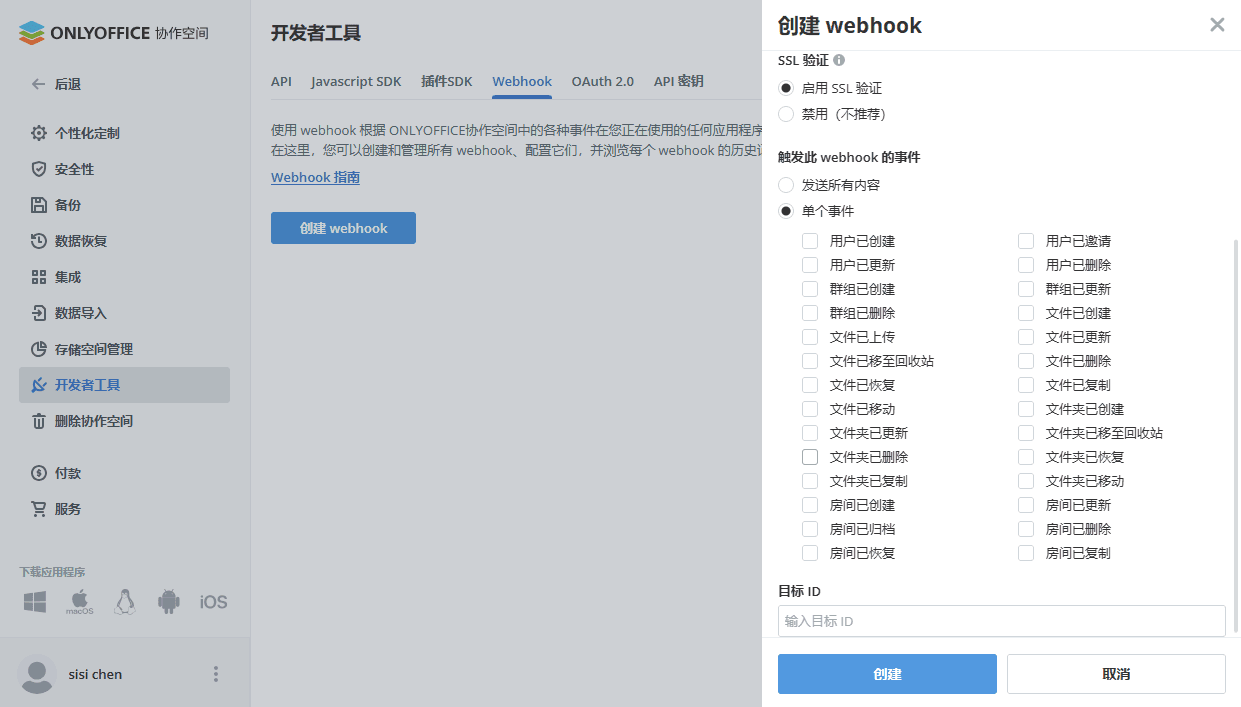Image resolution: width=1241 pixels, height=707 pixels.
Task: Open the API 密钥 tab
Action: (x=679, y=82)
